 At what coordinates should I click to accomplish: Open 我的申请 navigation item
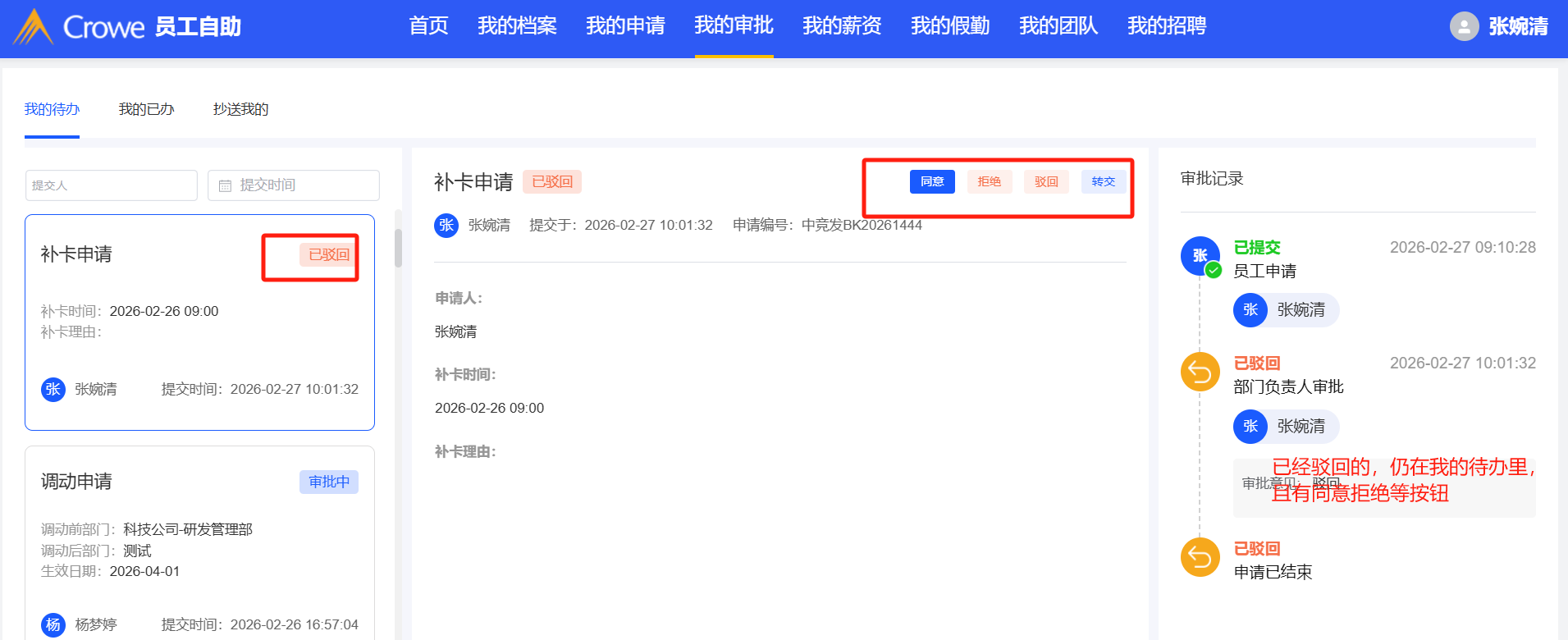point(625,26)
